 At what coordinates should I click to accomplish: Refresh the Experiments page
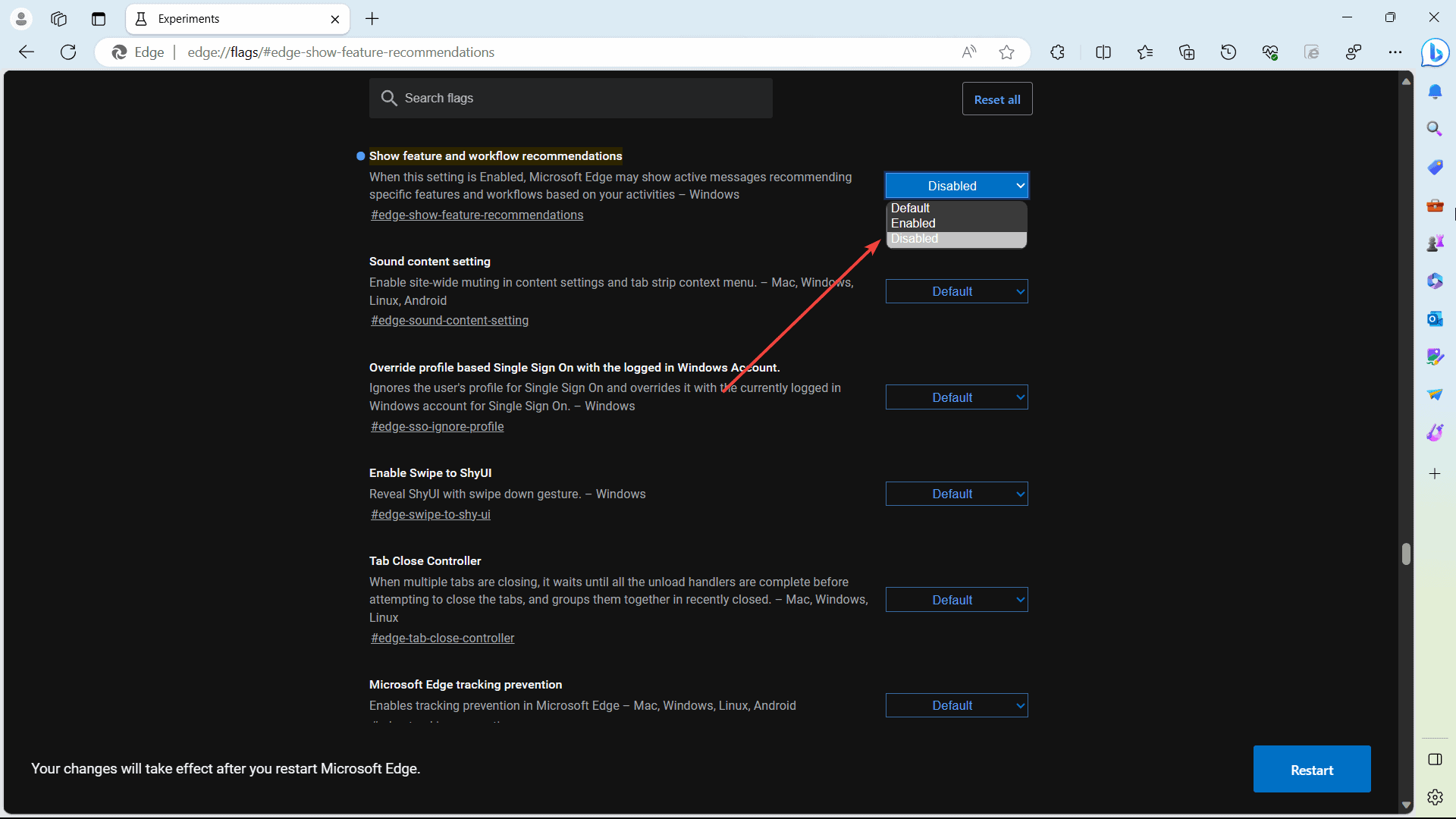tap(68, 52)
